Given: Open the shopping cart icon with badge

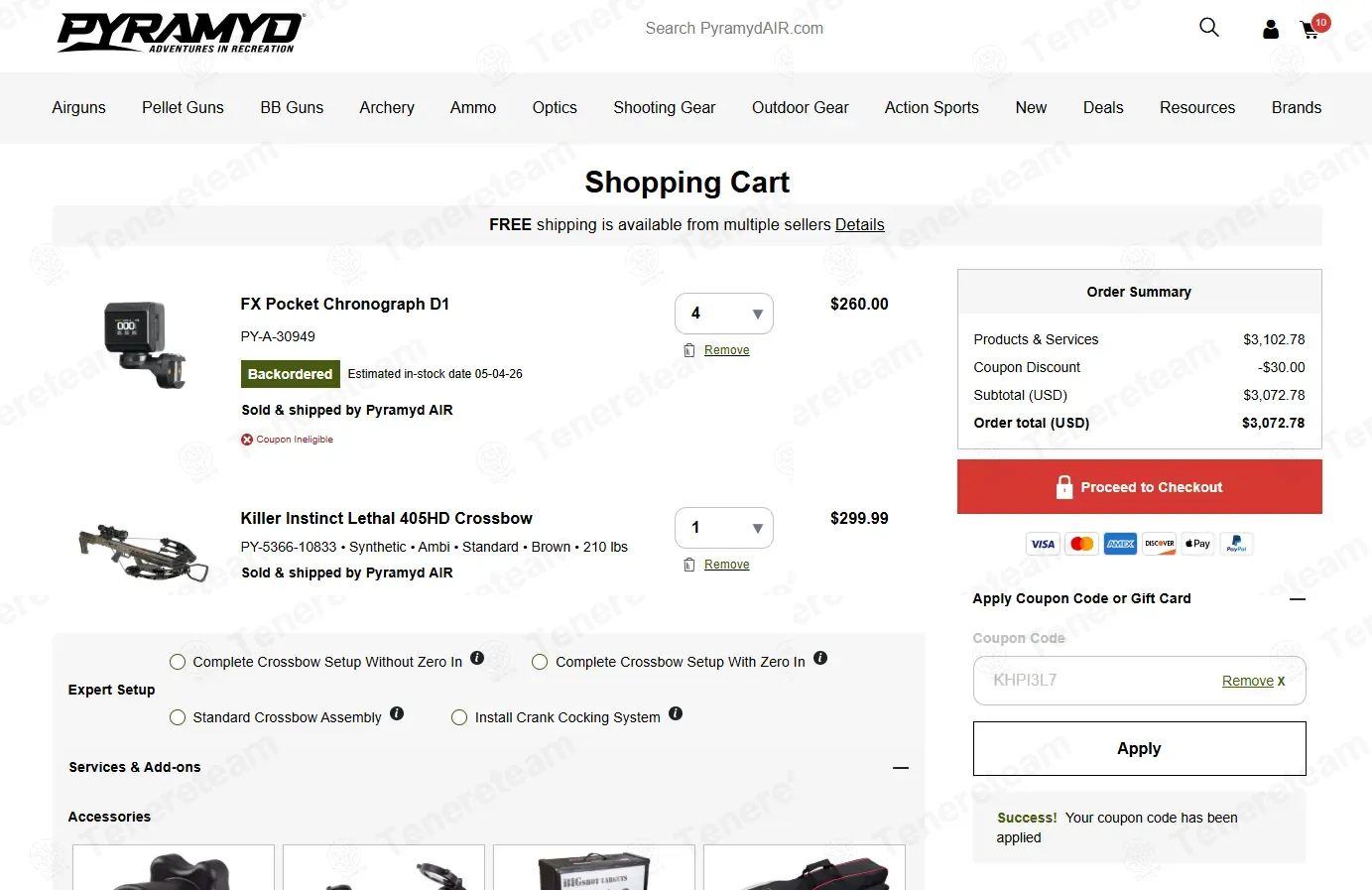Looking at the screenshot, I should [1313, 27].
